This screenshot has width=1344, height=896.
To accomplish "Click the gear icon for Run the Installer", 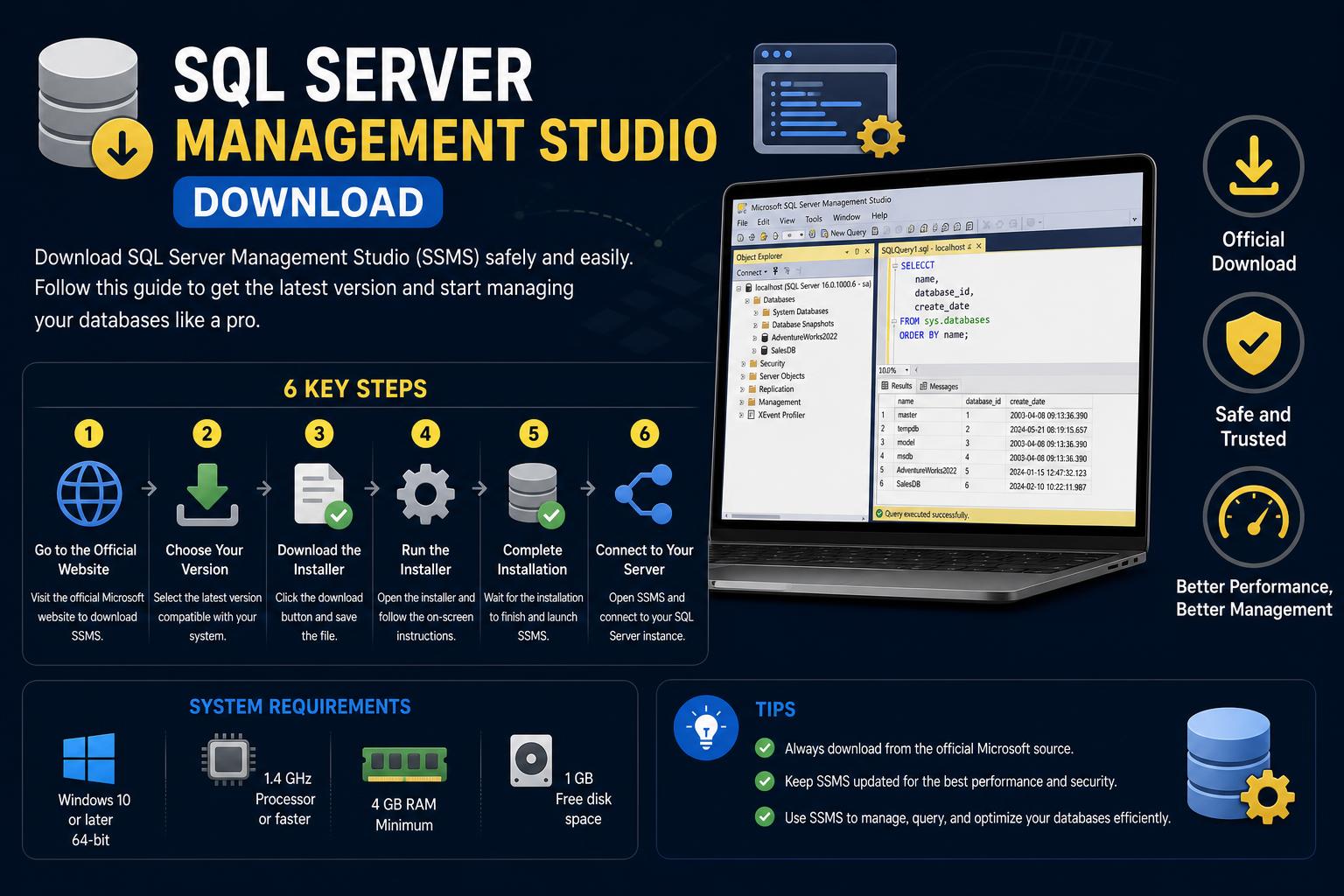I will 425,493.
